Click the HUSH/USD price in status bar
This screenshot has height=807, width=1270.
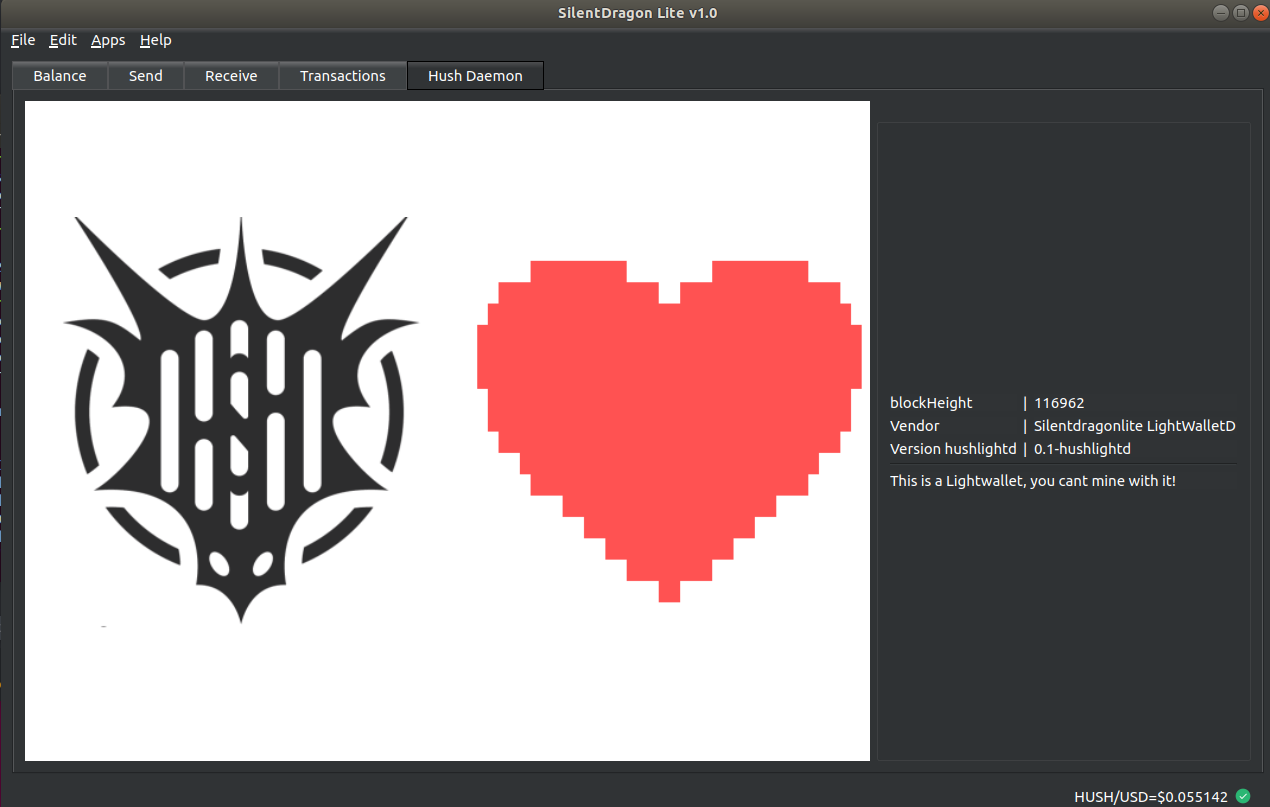(1151, 797)
